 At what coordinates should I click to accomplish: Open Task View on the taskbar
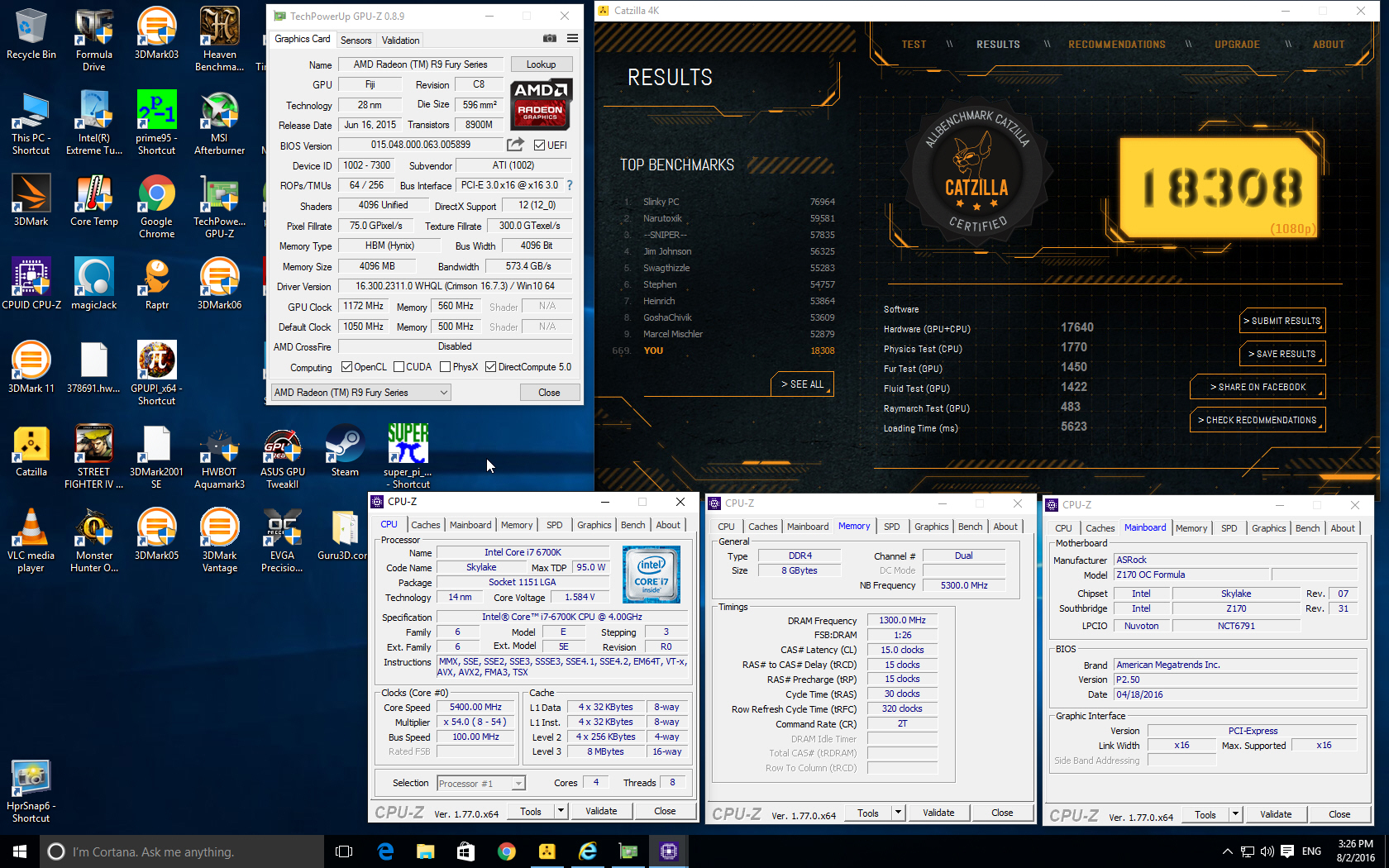click(x=344, y=851)
